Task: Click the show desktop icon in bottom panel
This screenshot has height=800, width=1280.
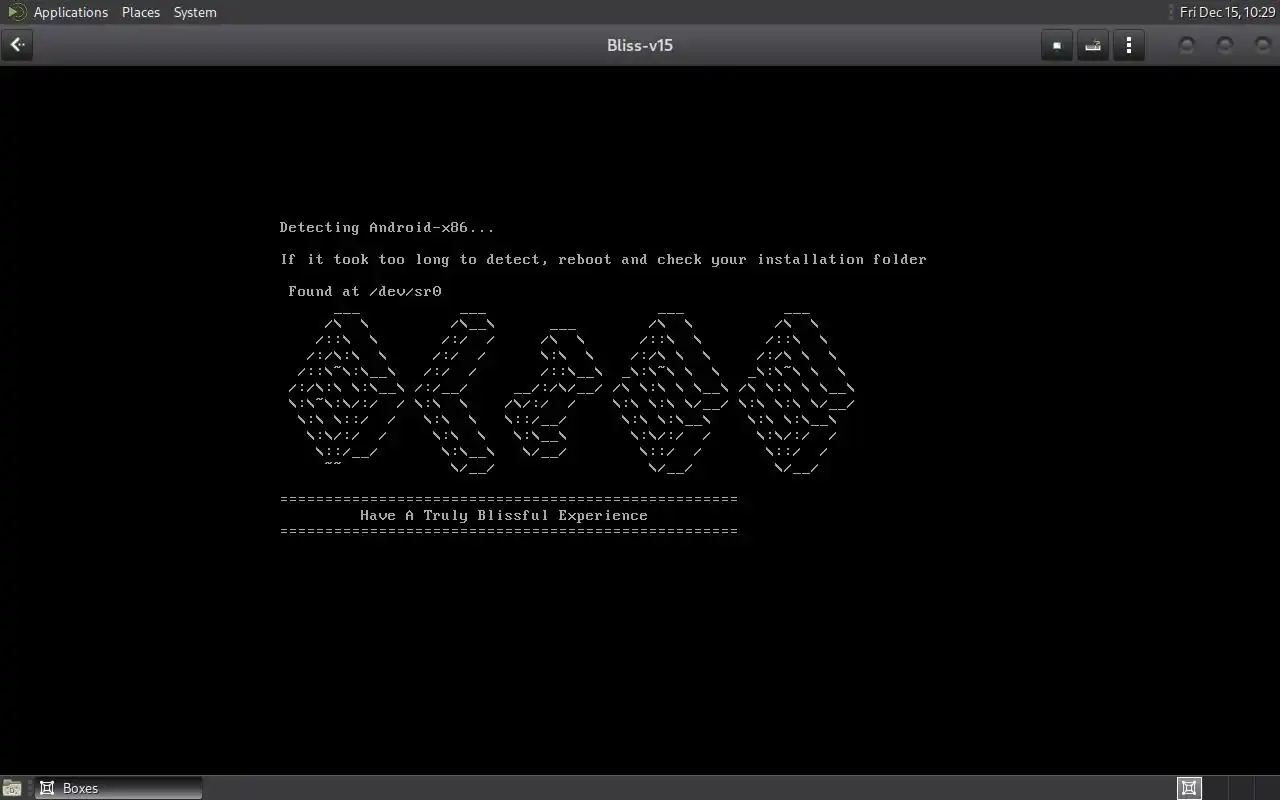Action: click(x=12, y=788)
